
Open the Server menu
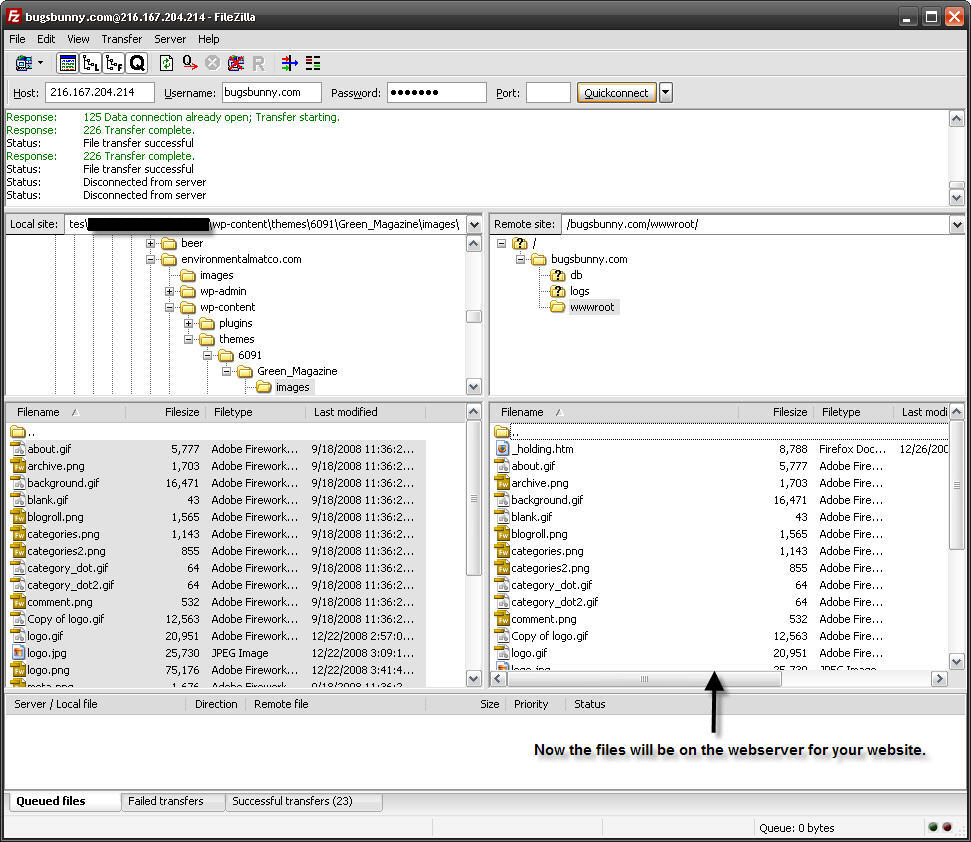pyautogui.click(x=170, y=39)
